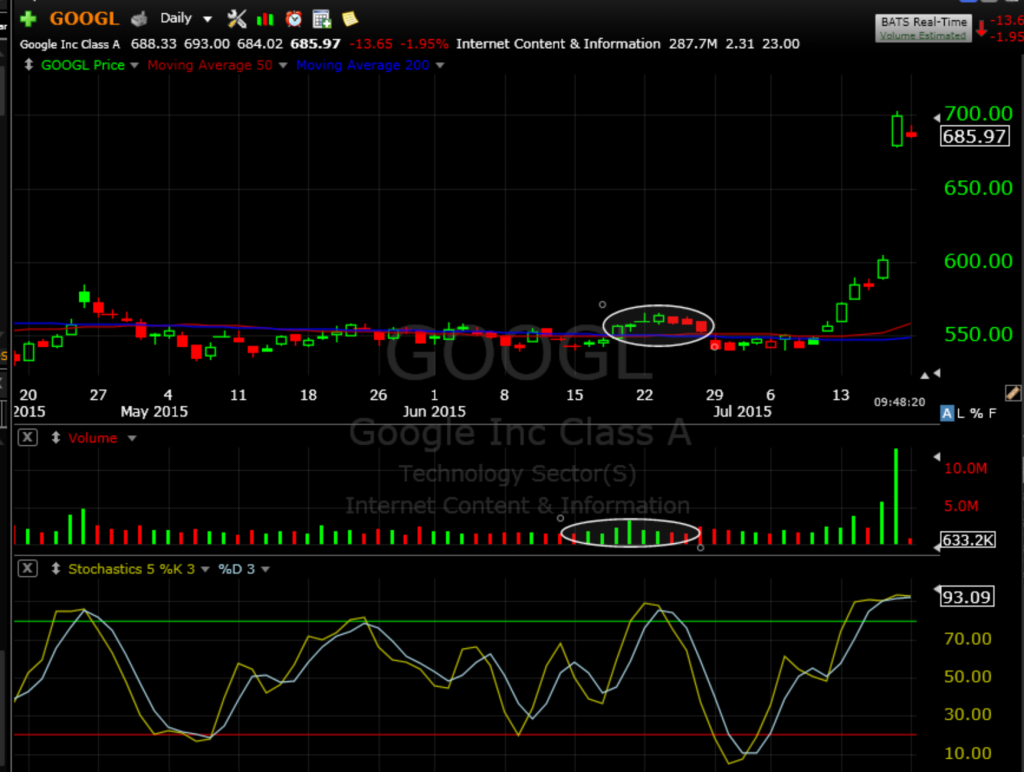Toggle the F scale option
Image resolution: width=1024 pixels, height=772 pixels.
(993, 413)
